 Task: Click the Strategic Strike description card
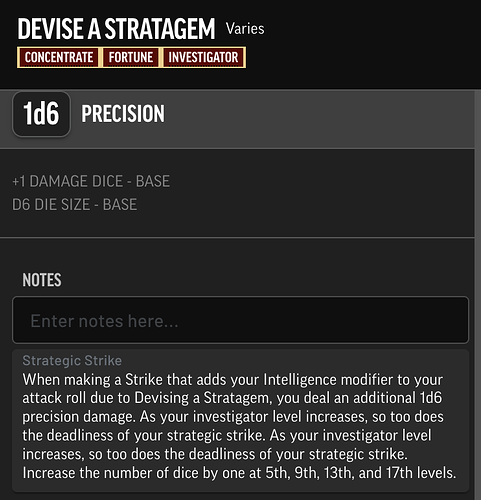click(x=240, y=421)
